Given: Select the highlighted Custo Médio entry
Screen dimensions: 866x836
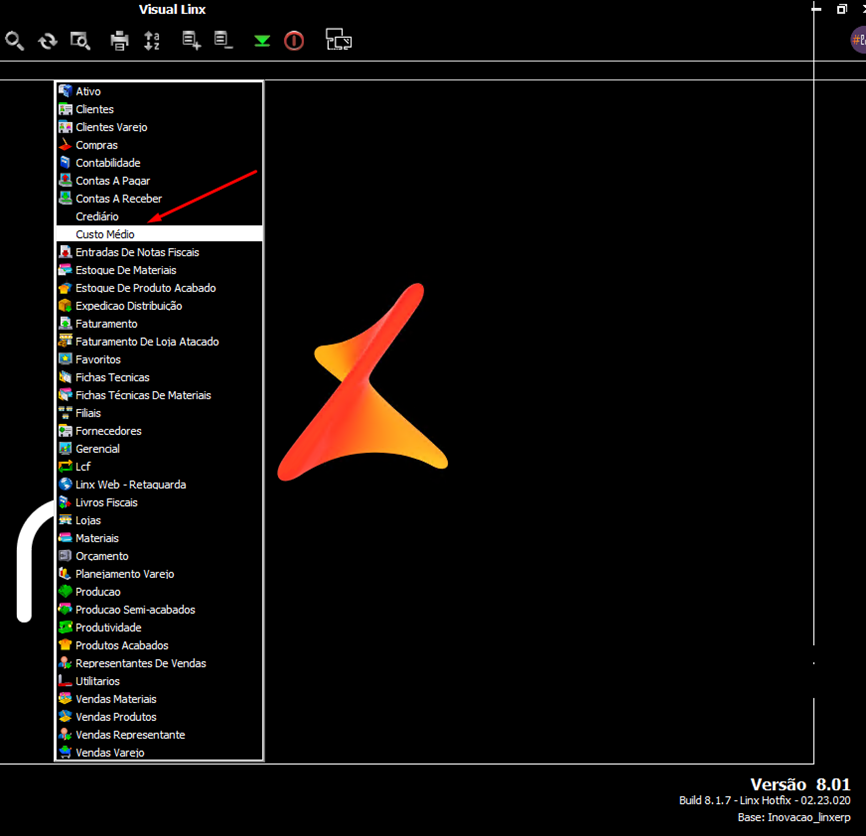Looking at the screenshot, I should pyautogui.click(x=159, y=234).
